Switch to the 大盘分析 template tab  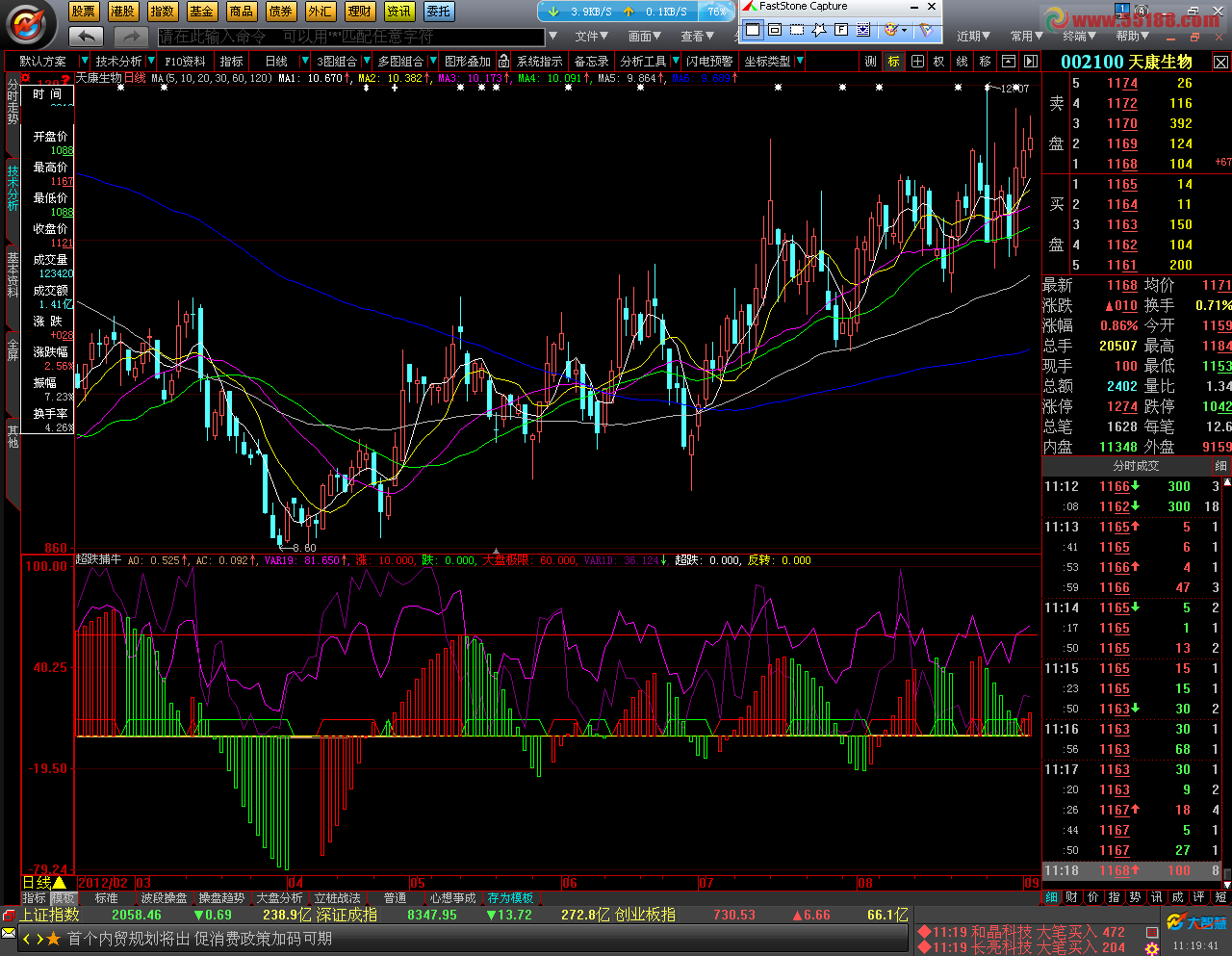pyautogui.click(x=279, y=897)
